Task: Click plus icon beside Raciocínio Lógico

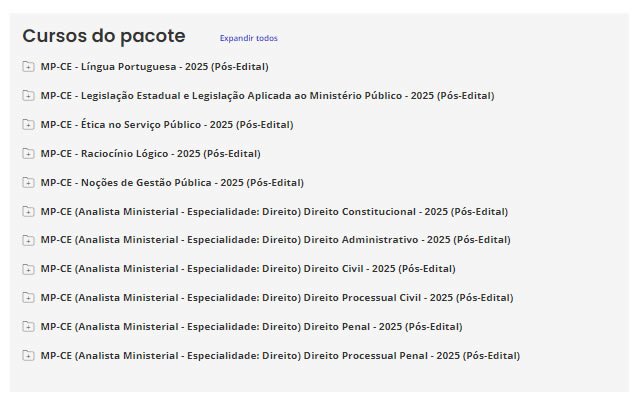Action: coord(28,154)
